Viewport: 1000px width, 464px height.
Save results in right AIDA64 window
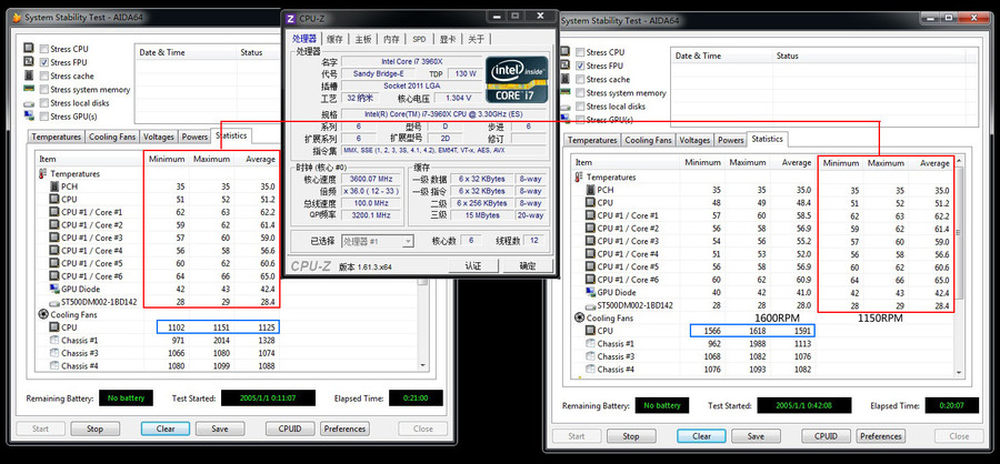(756, 437)
